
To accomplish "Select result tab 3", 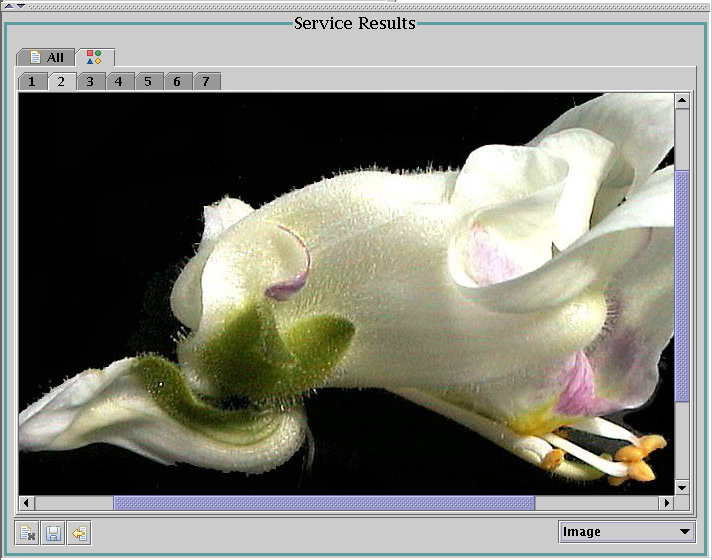I will [x=90, y=81].
